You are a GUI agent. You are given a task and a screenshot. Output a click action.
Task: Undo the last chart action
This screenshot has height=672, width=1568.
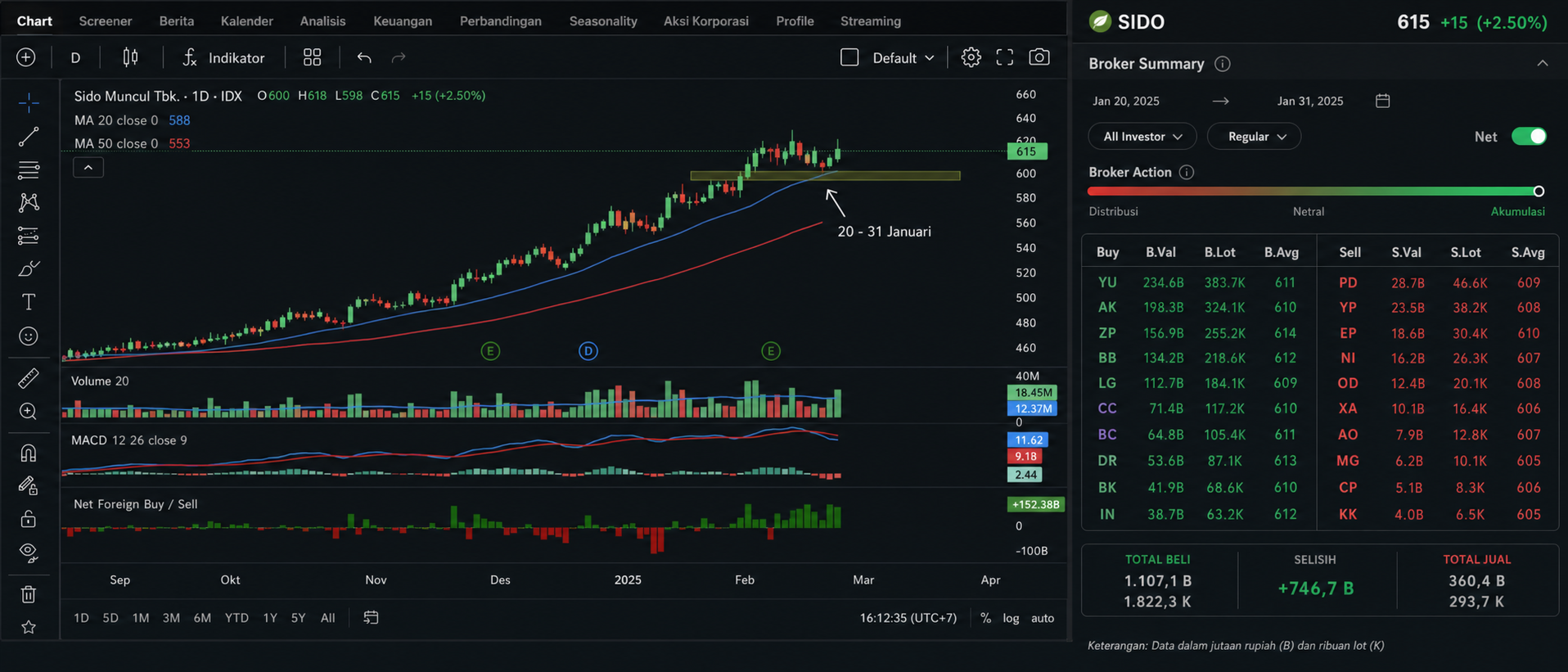[364, 57]
